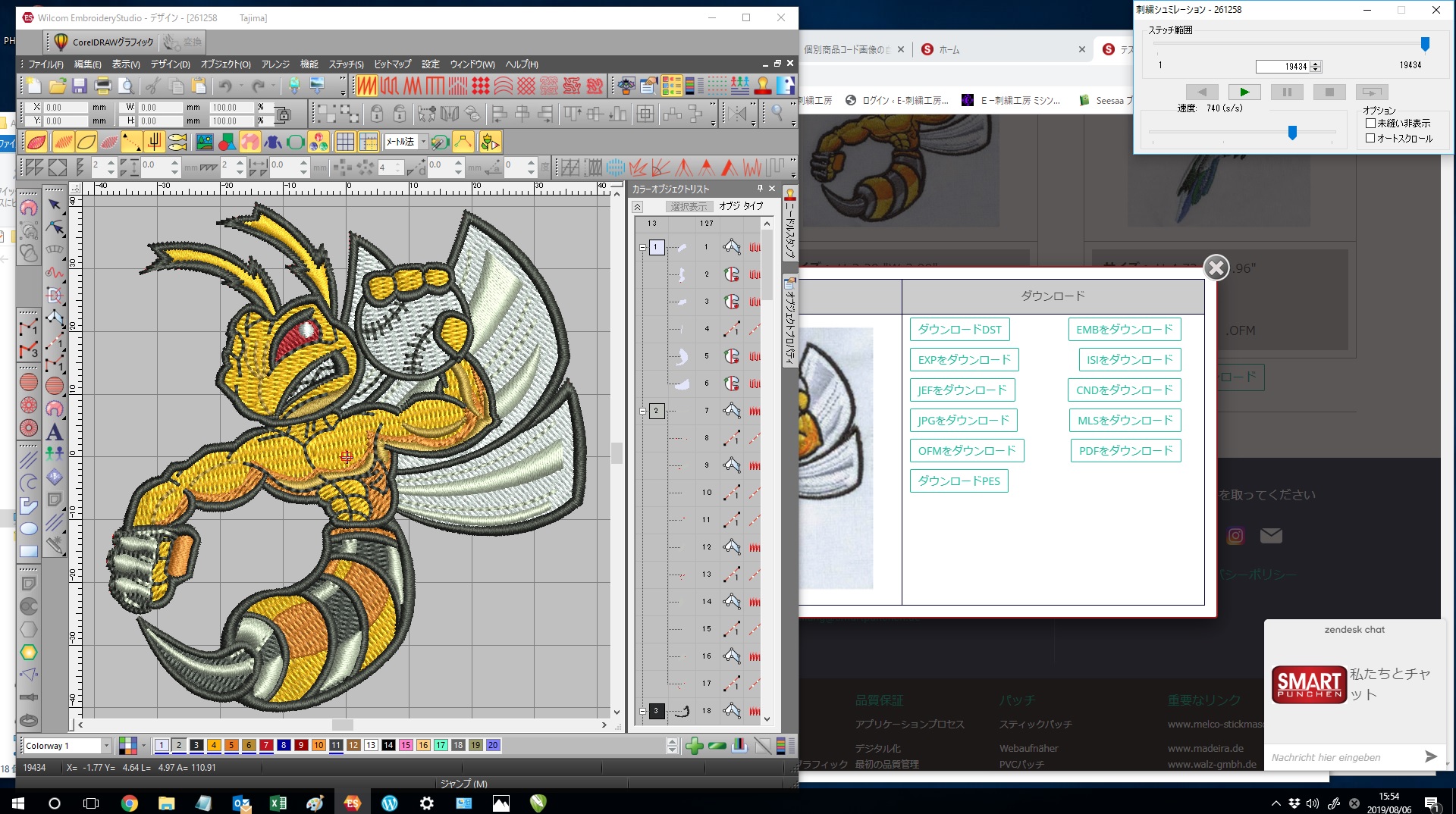Click the ダウンロードPES button

coord(959,481)
